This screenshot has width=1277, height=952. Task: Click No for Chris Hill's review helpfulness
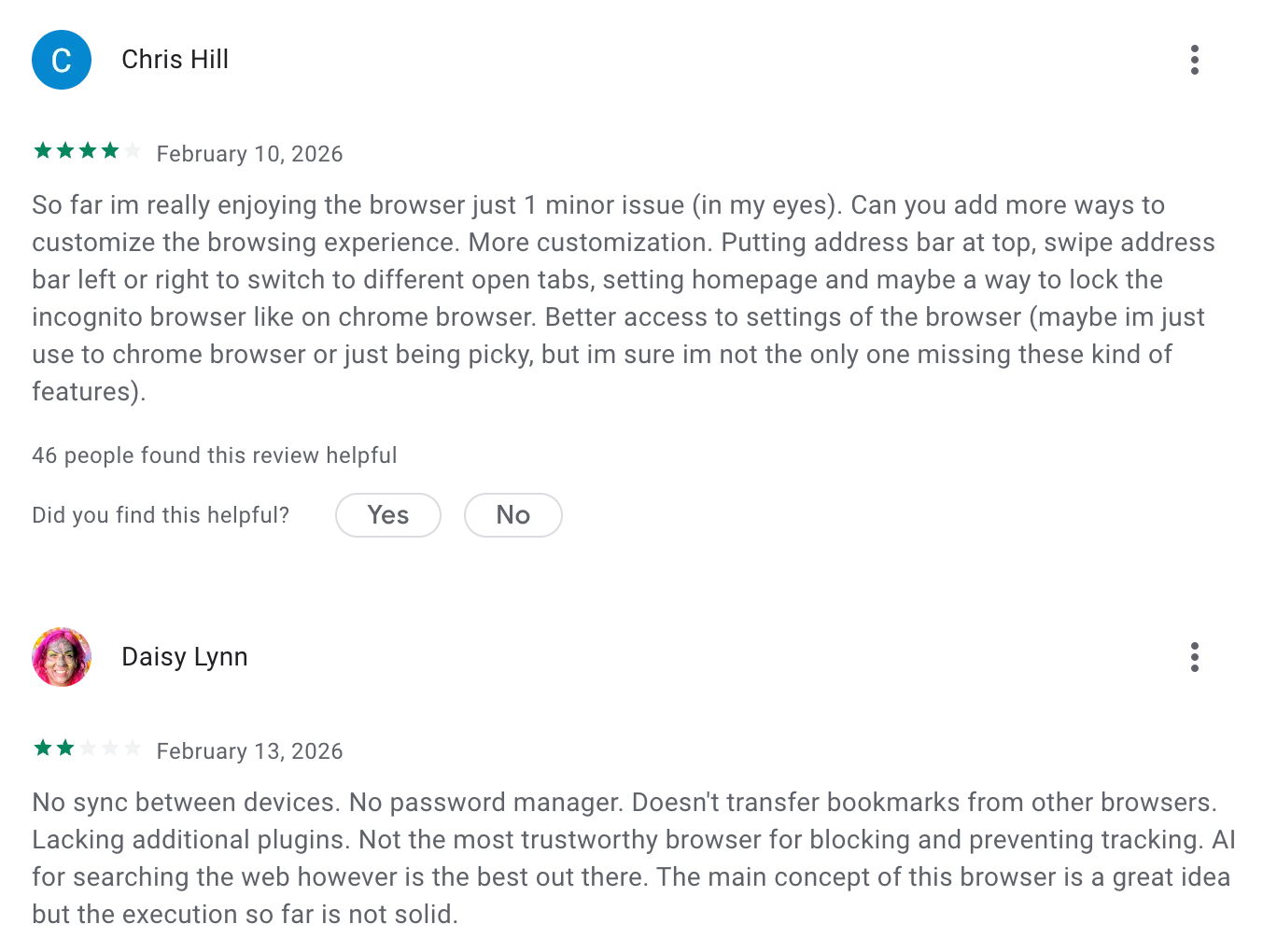tap(512, 514)
